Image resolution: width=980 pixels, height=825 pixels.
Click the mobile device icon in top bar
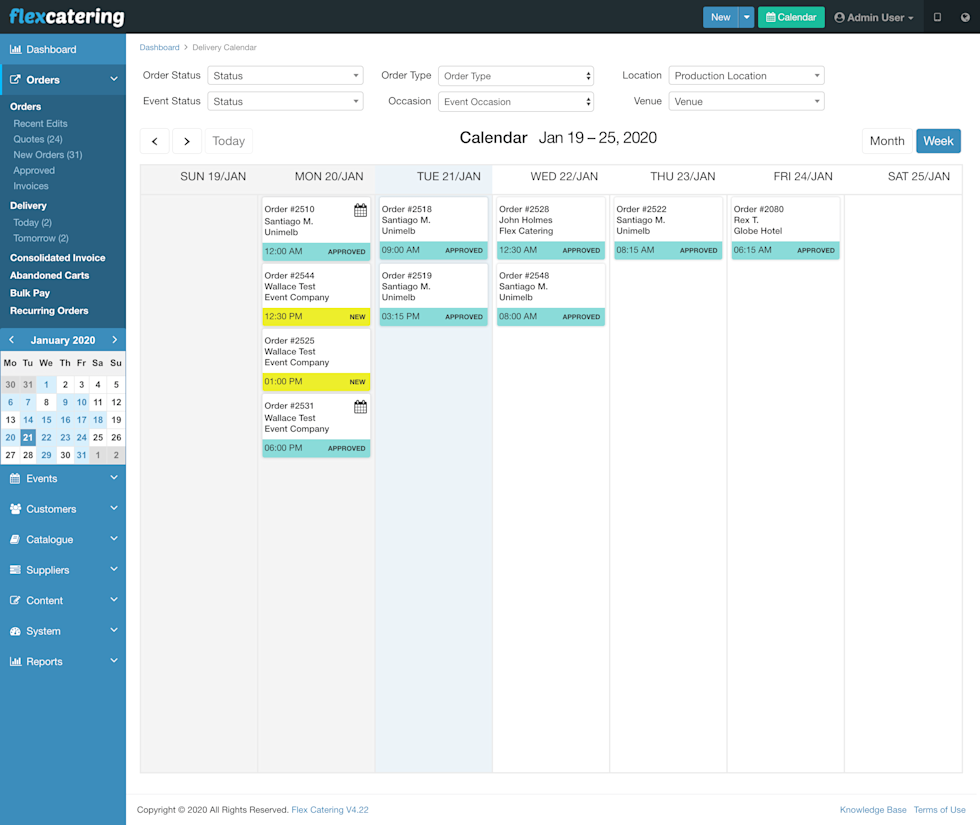pos(936,17)
